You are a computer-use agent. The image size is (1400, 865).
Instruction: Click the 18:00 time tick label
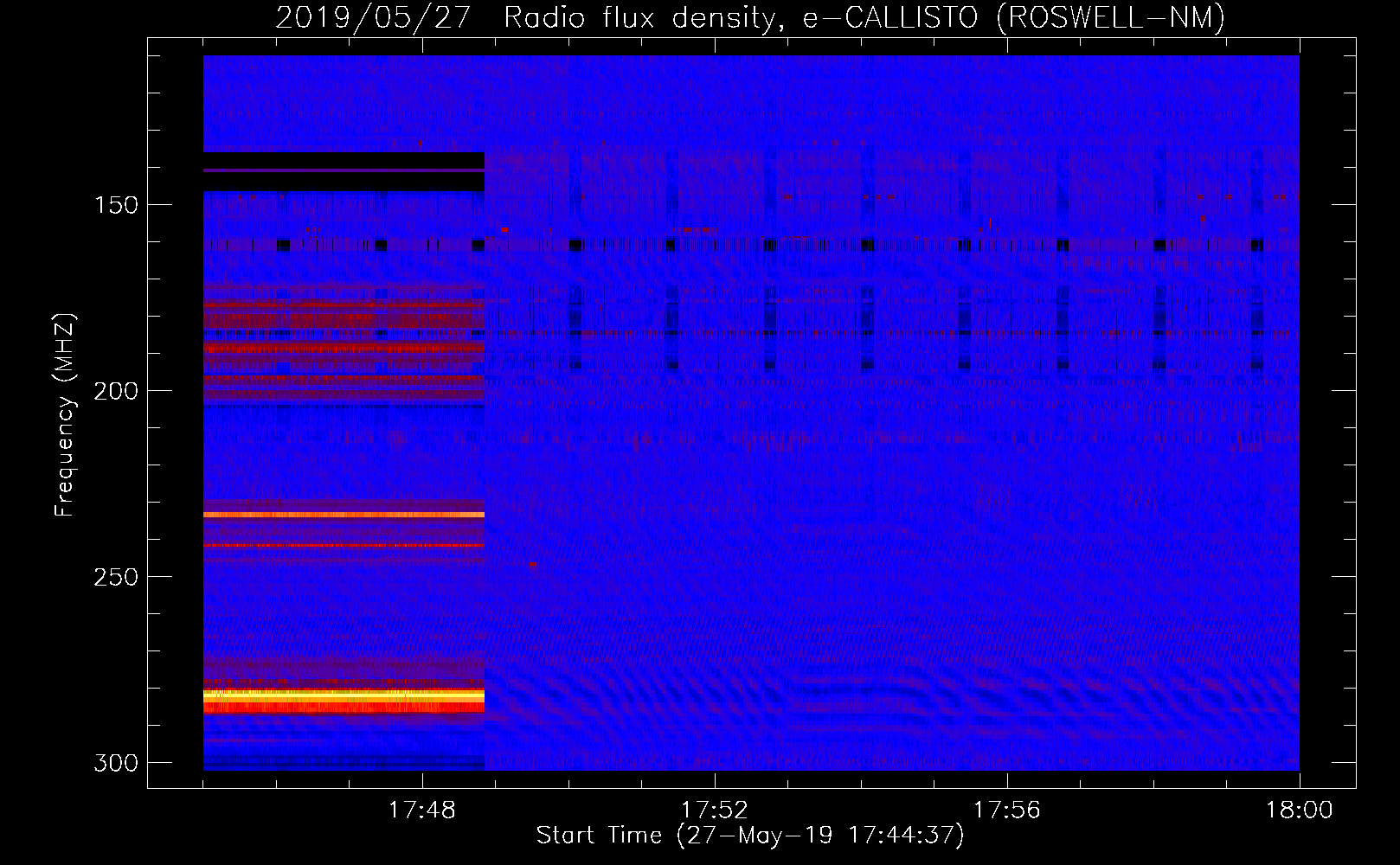[x=1300, y=811]
